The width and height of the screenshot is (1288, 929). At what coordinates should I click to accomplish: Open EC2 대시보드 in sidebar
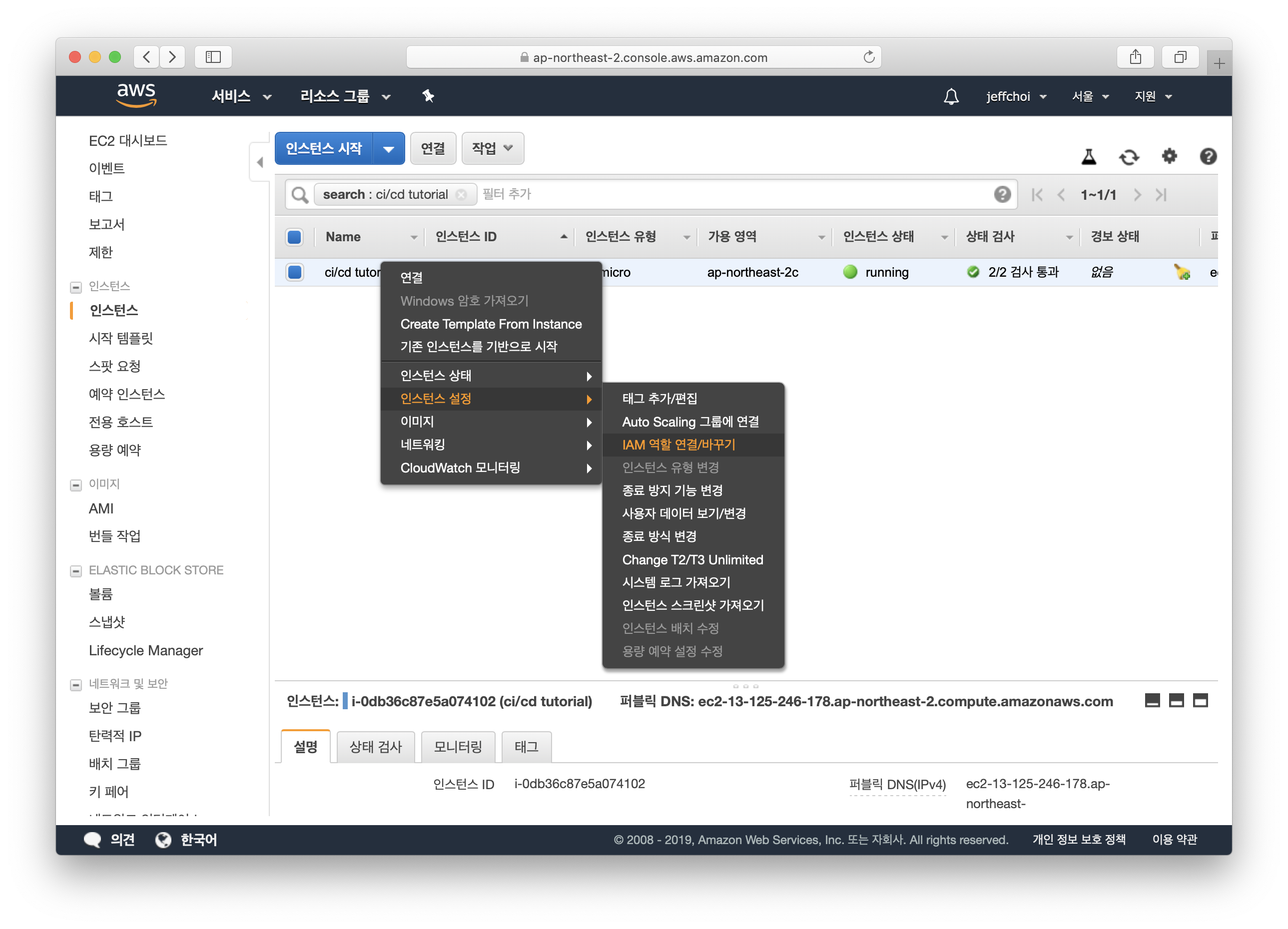coord(128,140)
